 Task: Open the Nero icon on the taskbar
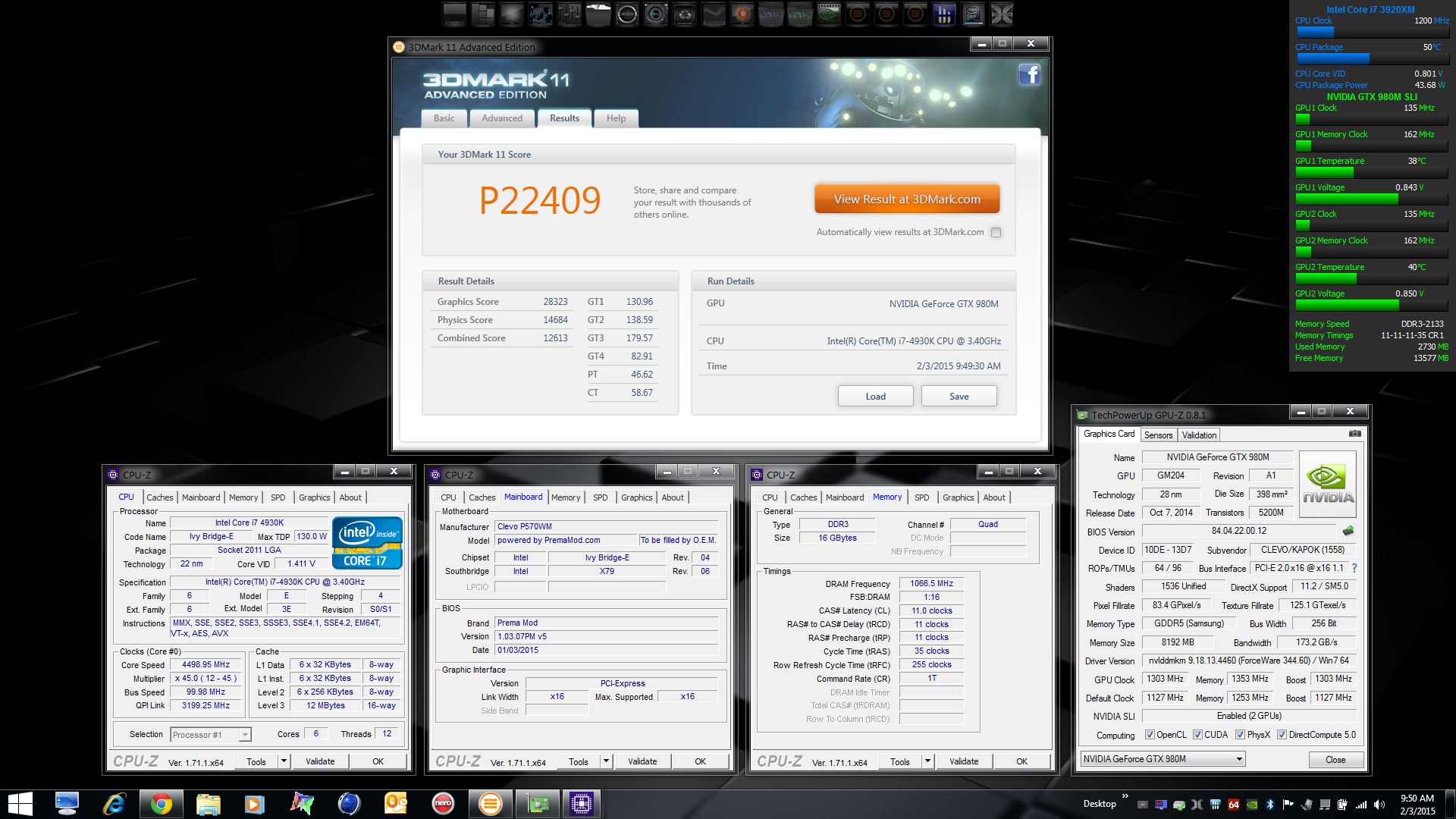click(442, 803)
